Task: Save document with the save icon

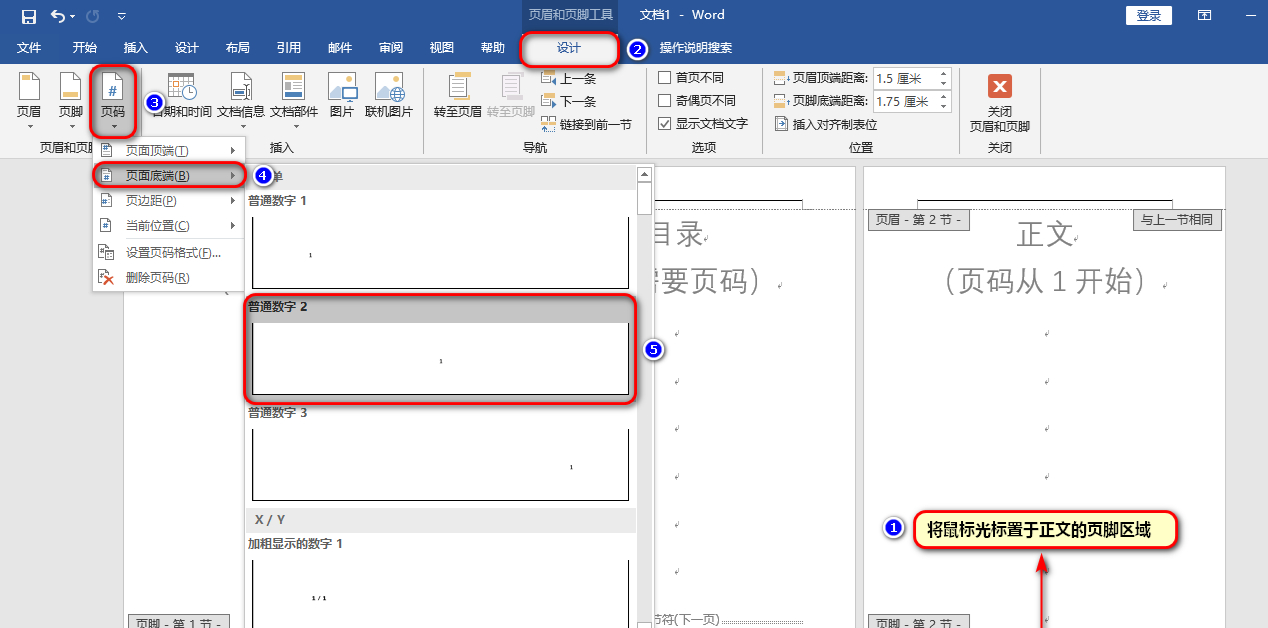Action: (29, 16)
